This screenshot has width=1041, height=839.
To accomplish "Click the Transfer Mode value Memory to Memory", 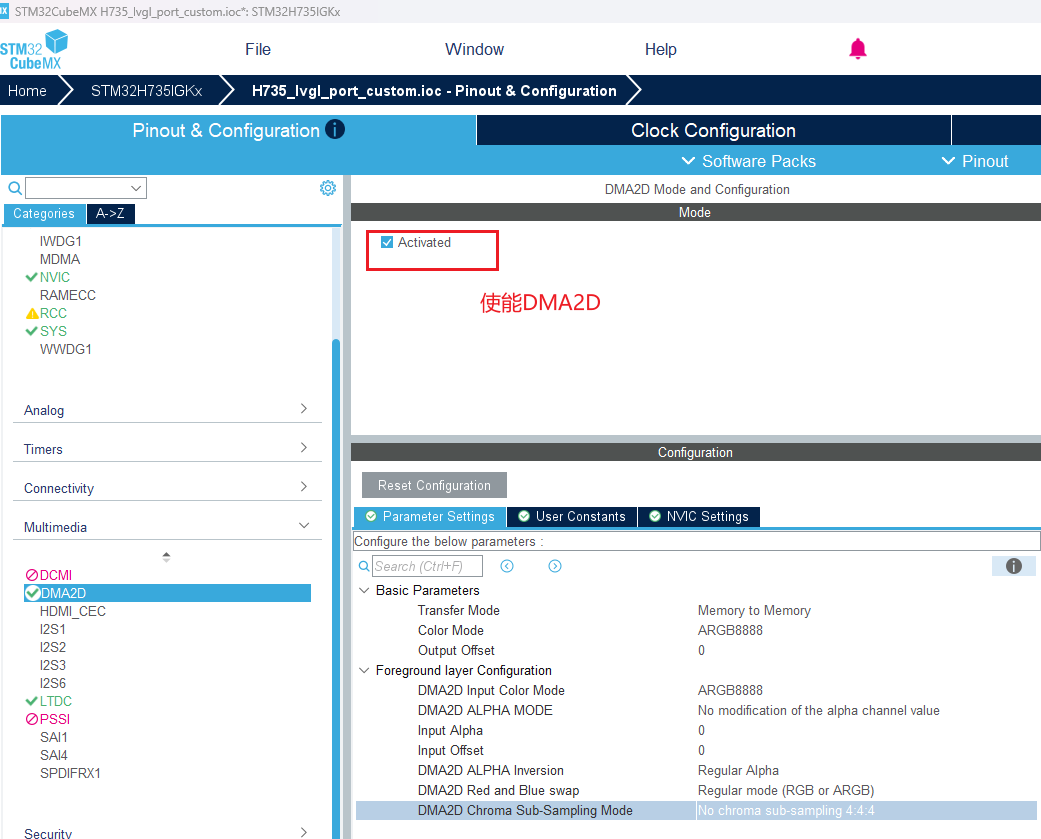I will pyautogui.click(x=754, y=610).
